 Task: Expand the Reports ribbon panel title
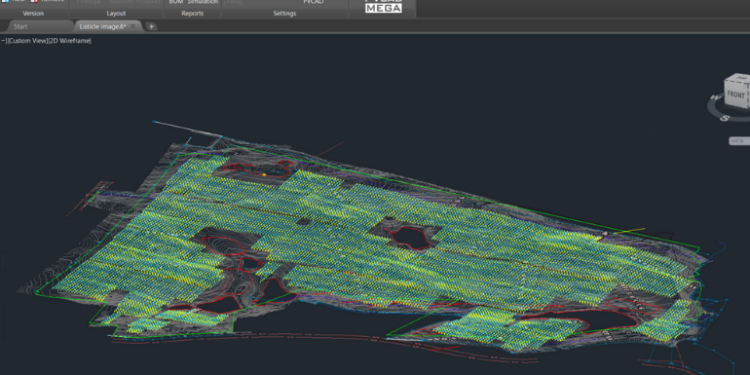pyautogui.click(x=192, y=13)
